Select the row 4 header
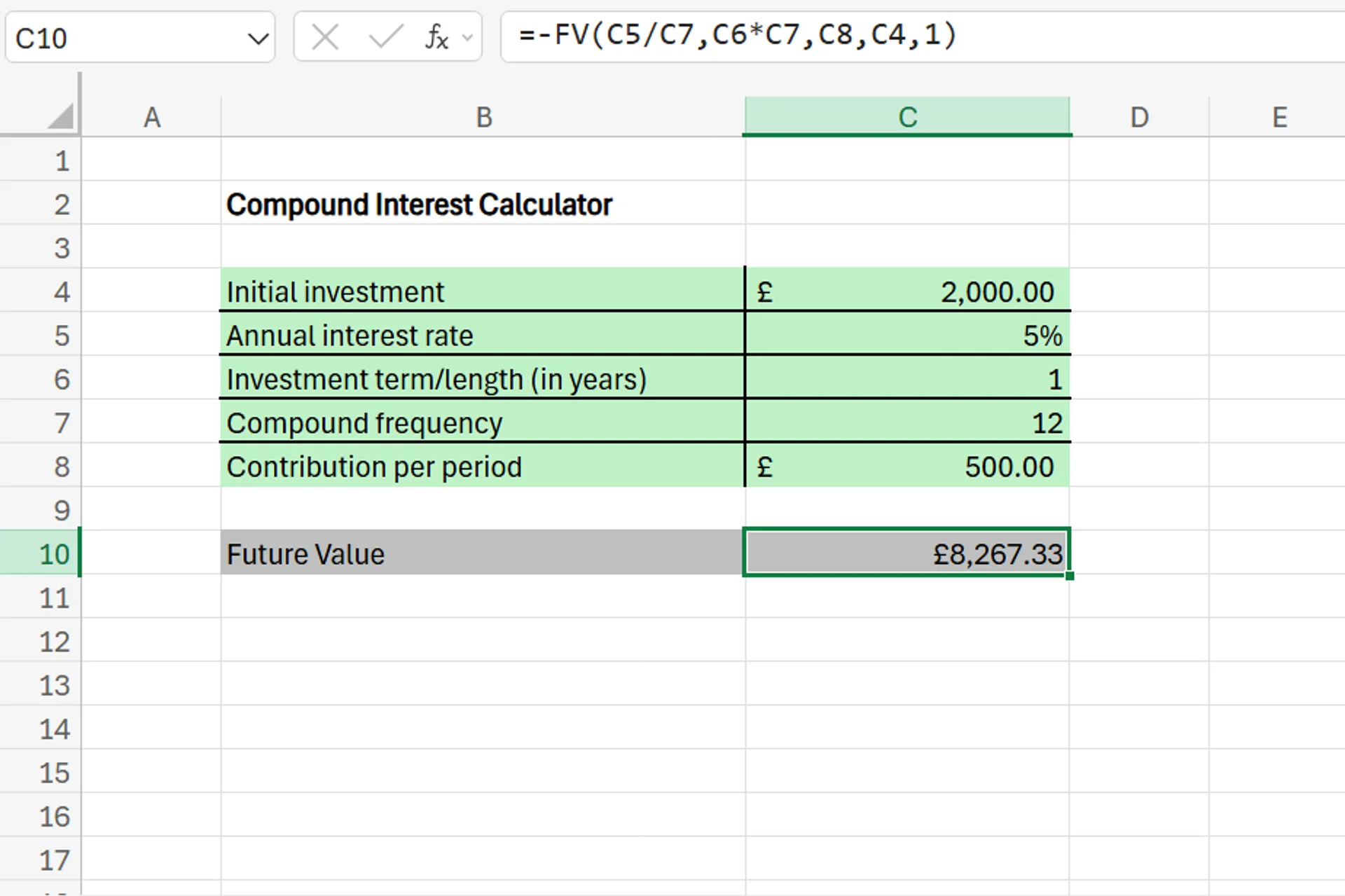1345x896 pixels. point(61,292)
